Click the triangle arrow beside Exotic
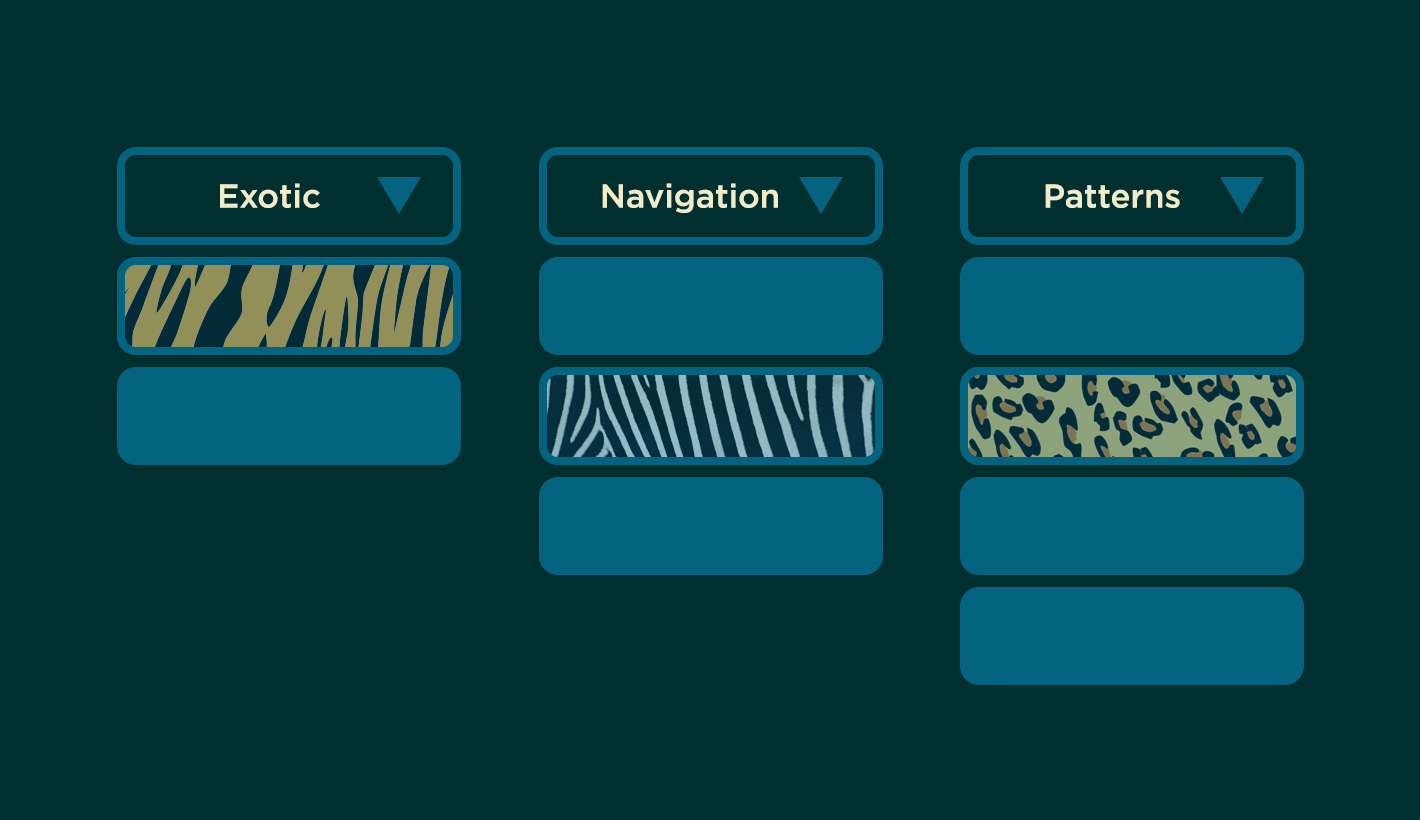This screenshot has width=1420, height=820. pos(398,194)
